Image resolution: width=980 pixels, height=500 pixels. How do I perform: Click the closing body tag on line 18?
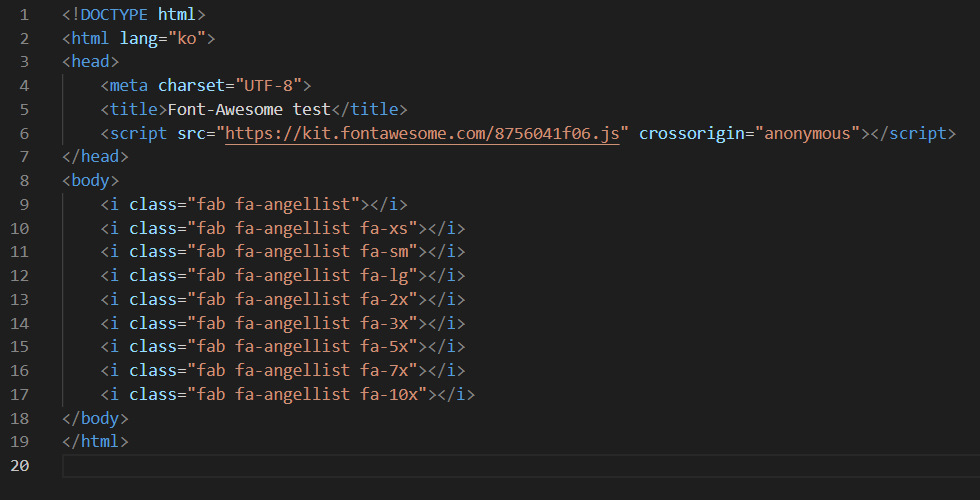95,418
